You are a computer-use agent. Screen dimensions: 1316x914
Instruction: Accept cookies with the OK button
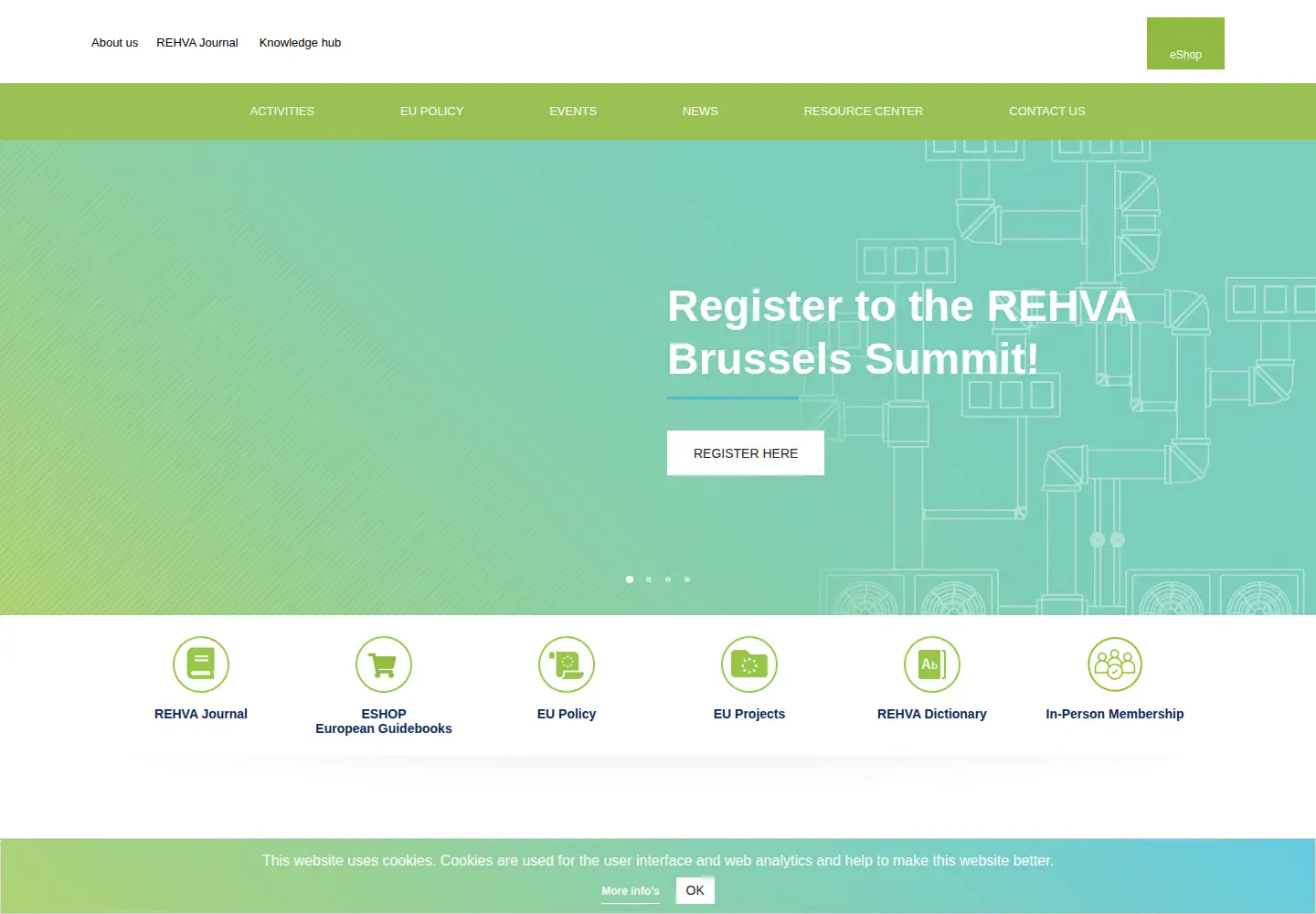click(x=695, y=890)
